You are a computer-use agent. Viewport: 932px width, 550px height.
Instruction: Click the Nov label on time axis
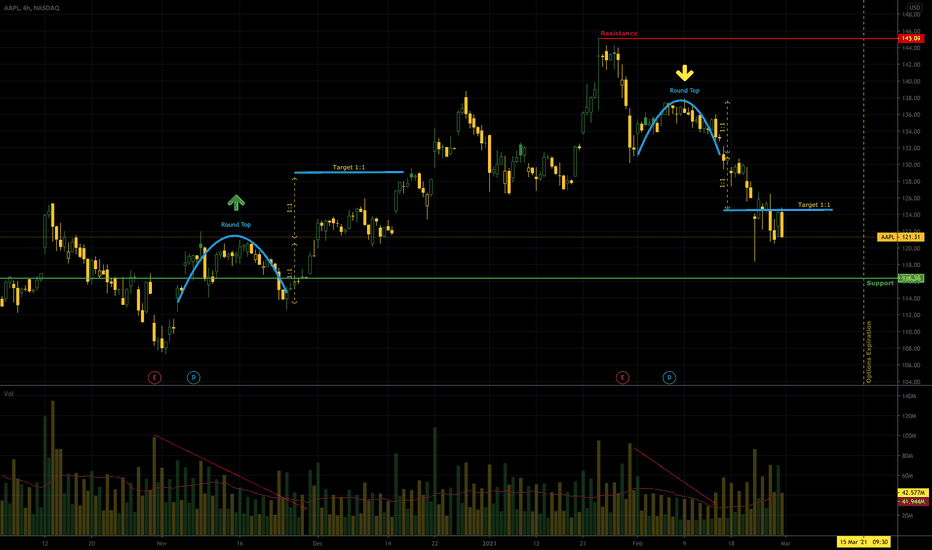(x=162, y=543)
